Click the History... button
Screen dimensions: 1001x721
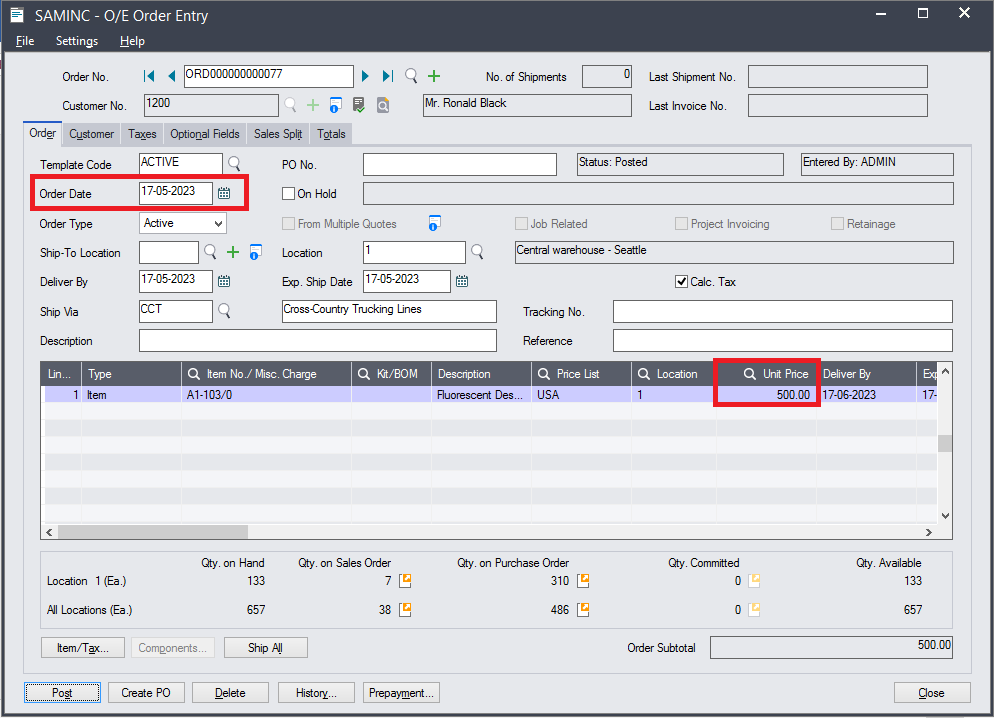[316, 693]
